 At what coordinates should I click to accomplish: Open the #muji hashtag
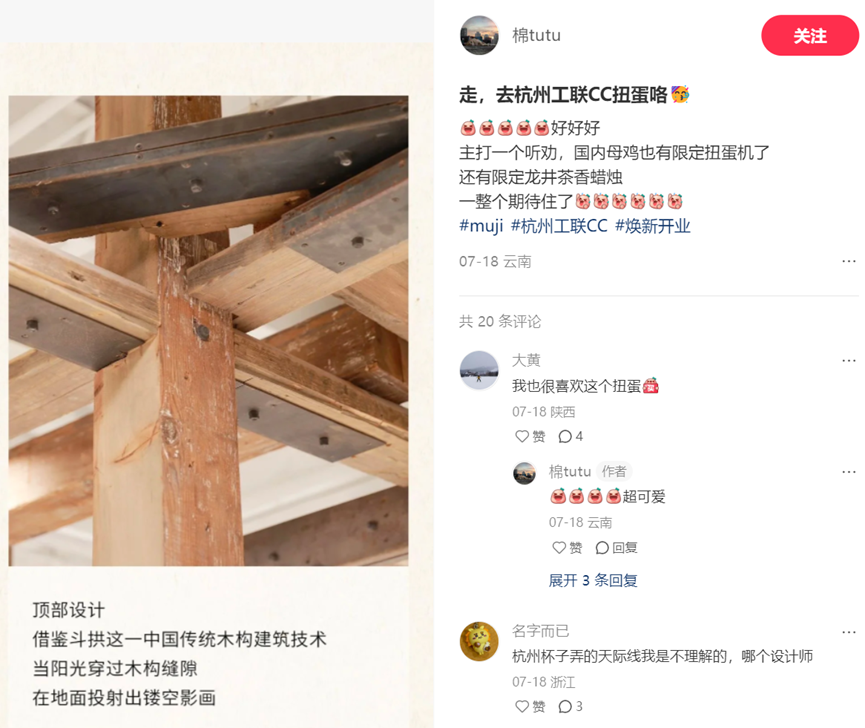(x=481, y=226)
